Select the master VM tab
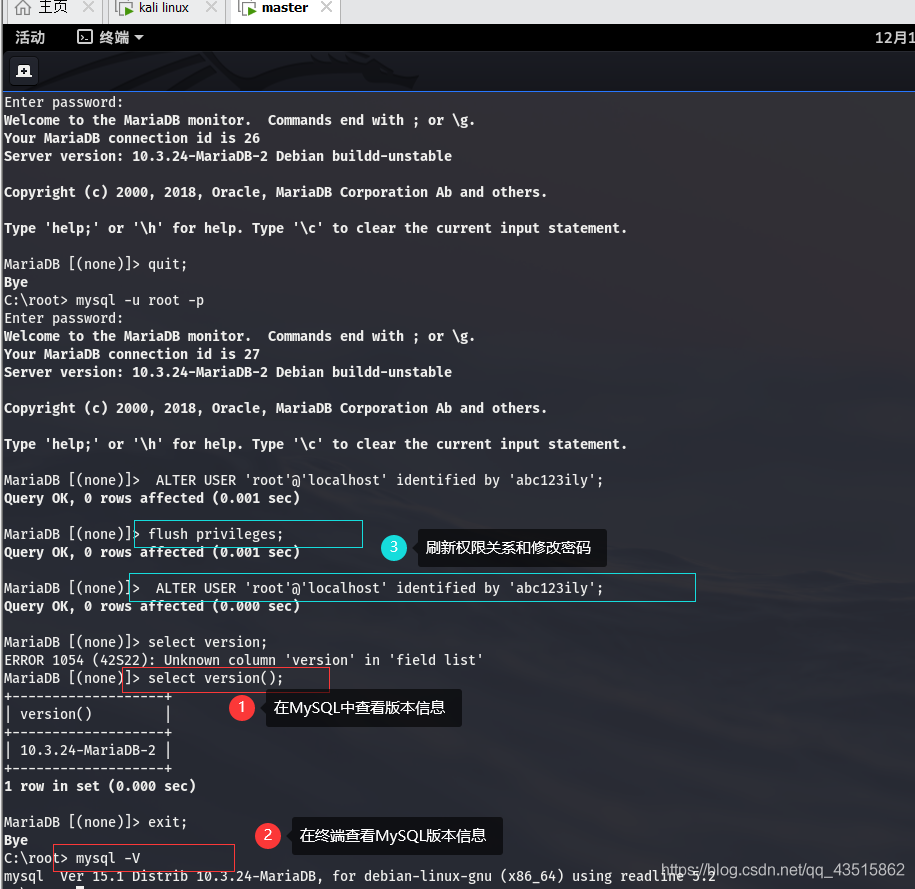The width and height of the screenshot is (915, 889). click(284, 8)
